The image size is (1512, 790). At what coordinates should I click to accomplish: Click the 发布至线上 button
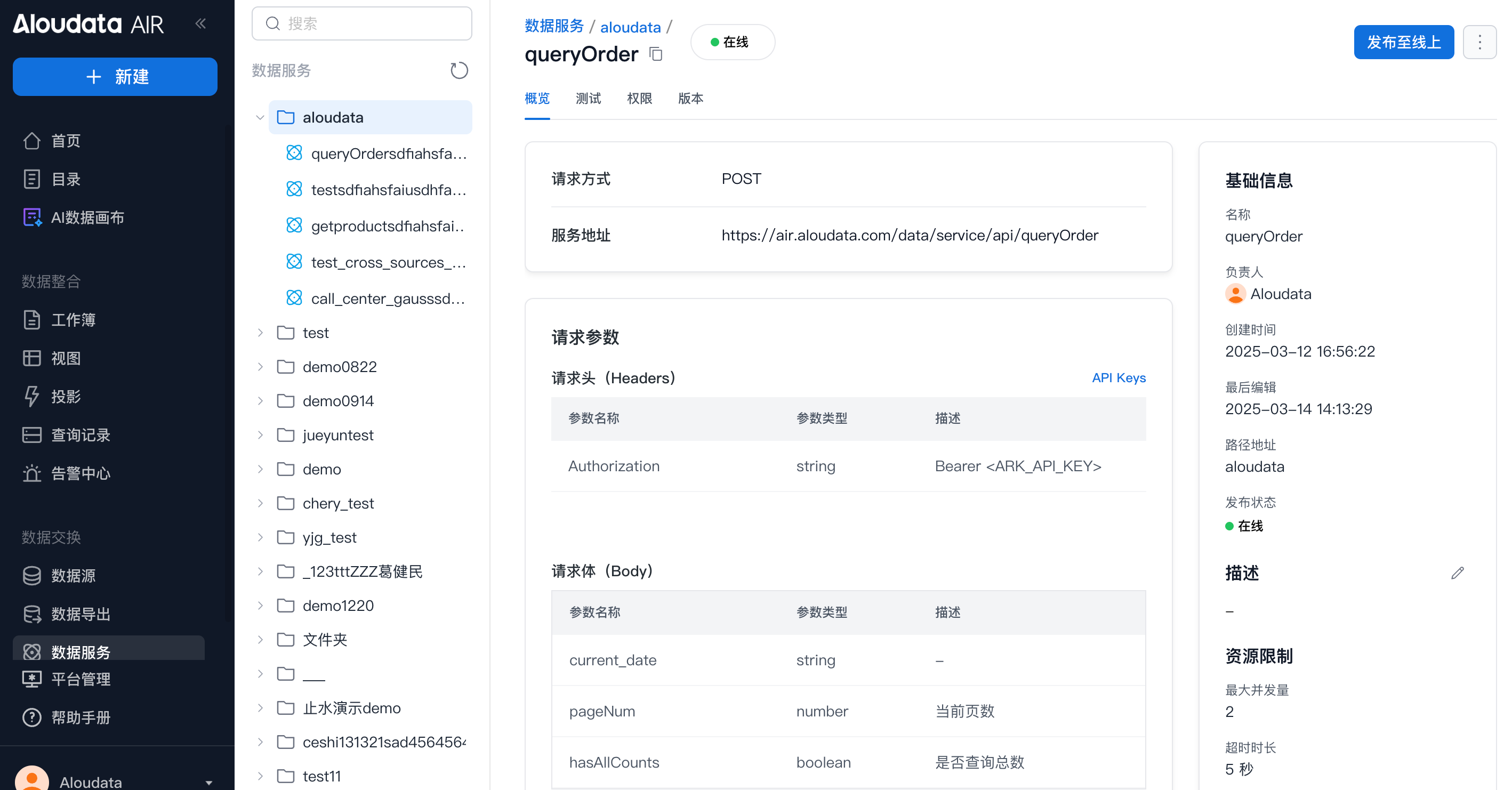coord(1403,42)
